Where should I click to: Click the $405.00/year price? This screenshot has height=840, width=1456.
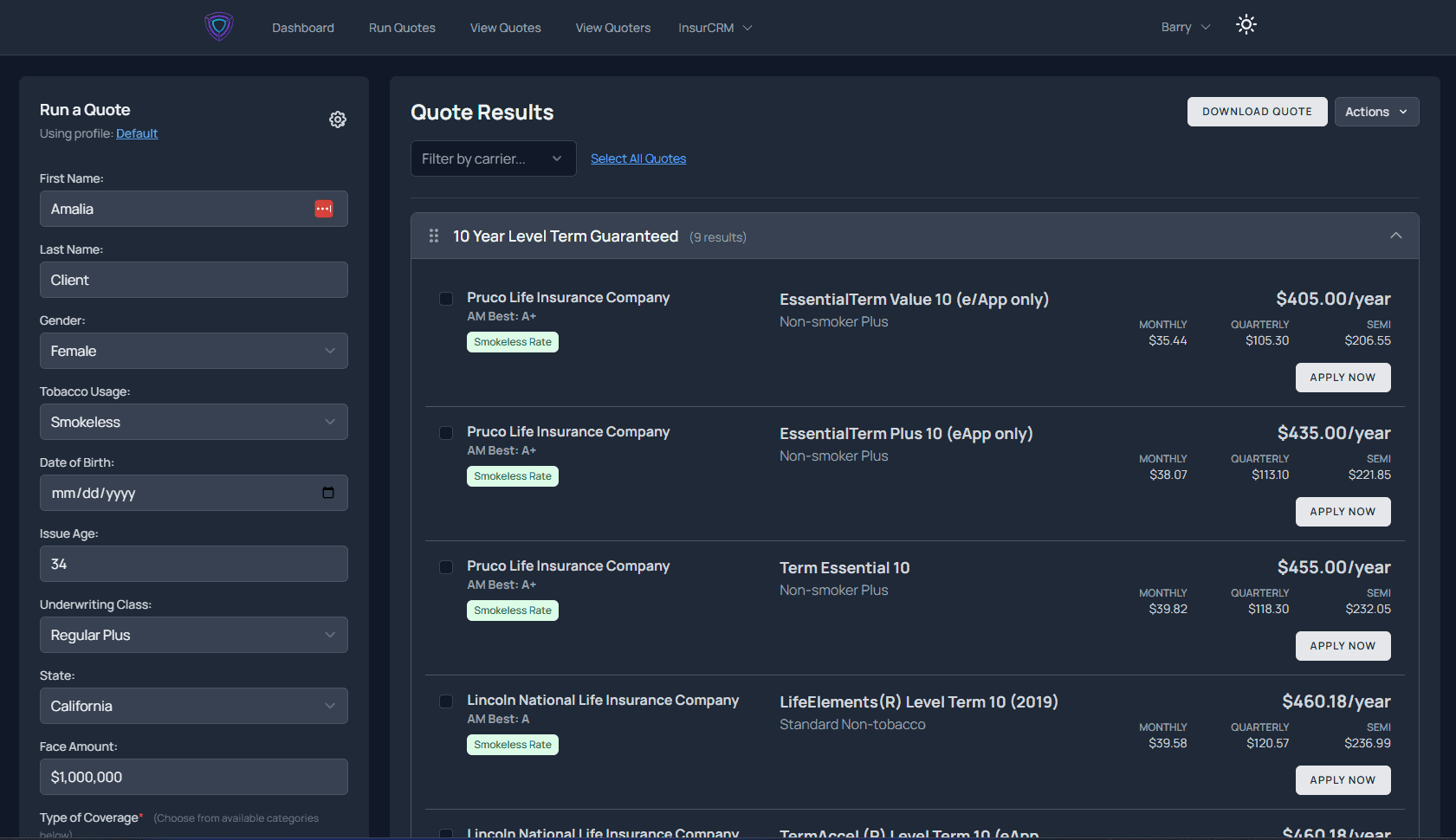click(1333, 299)
